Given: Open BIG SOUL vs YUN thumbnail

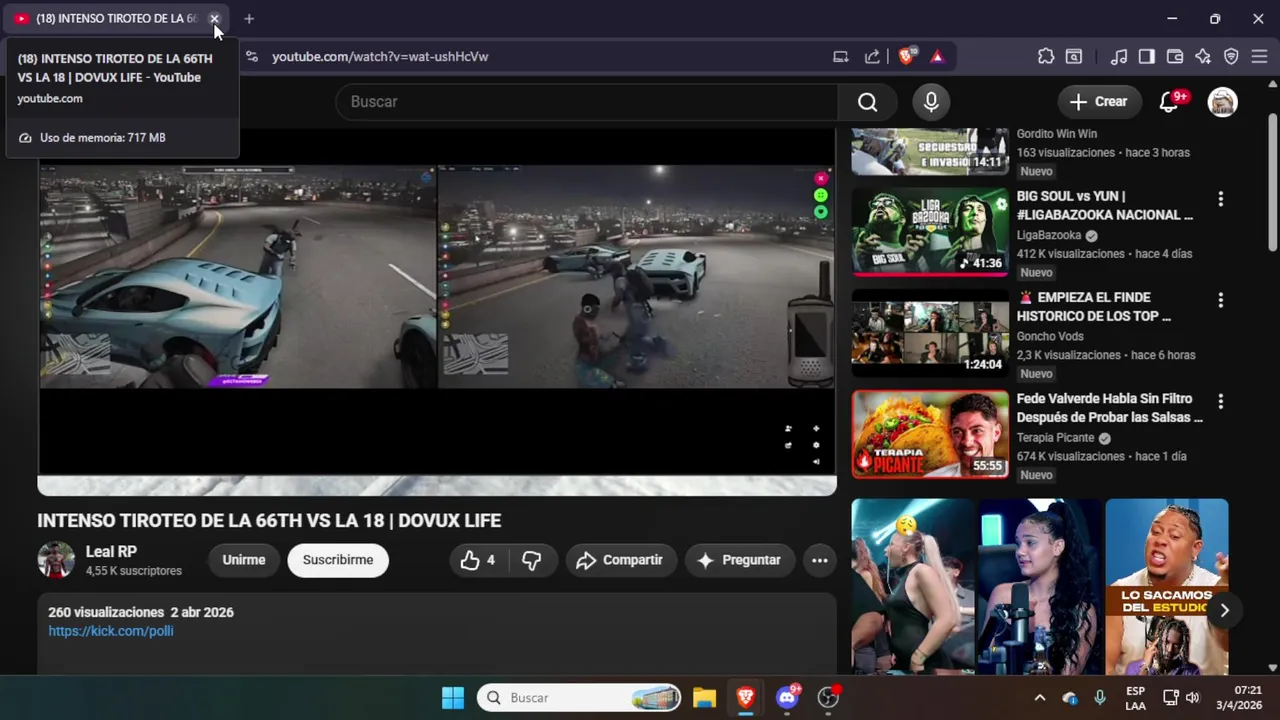Looking at the screenshot, I should tap(930, 232).
